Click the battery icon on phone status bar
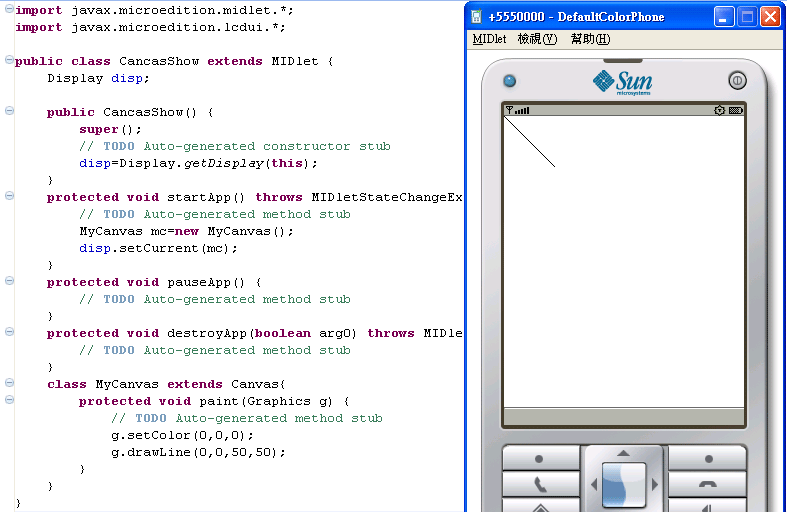 click(x=736, y=110)
